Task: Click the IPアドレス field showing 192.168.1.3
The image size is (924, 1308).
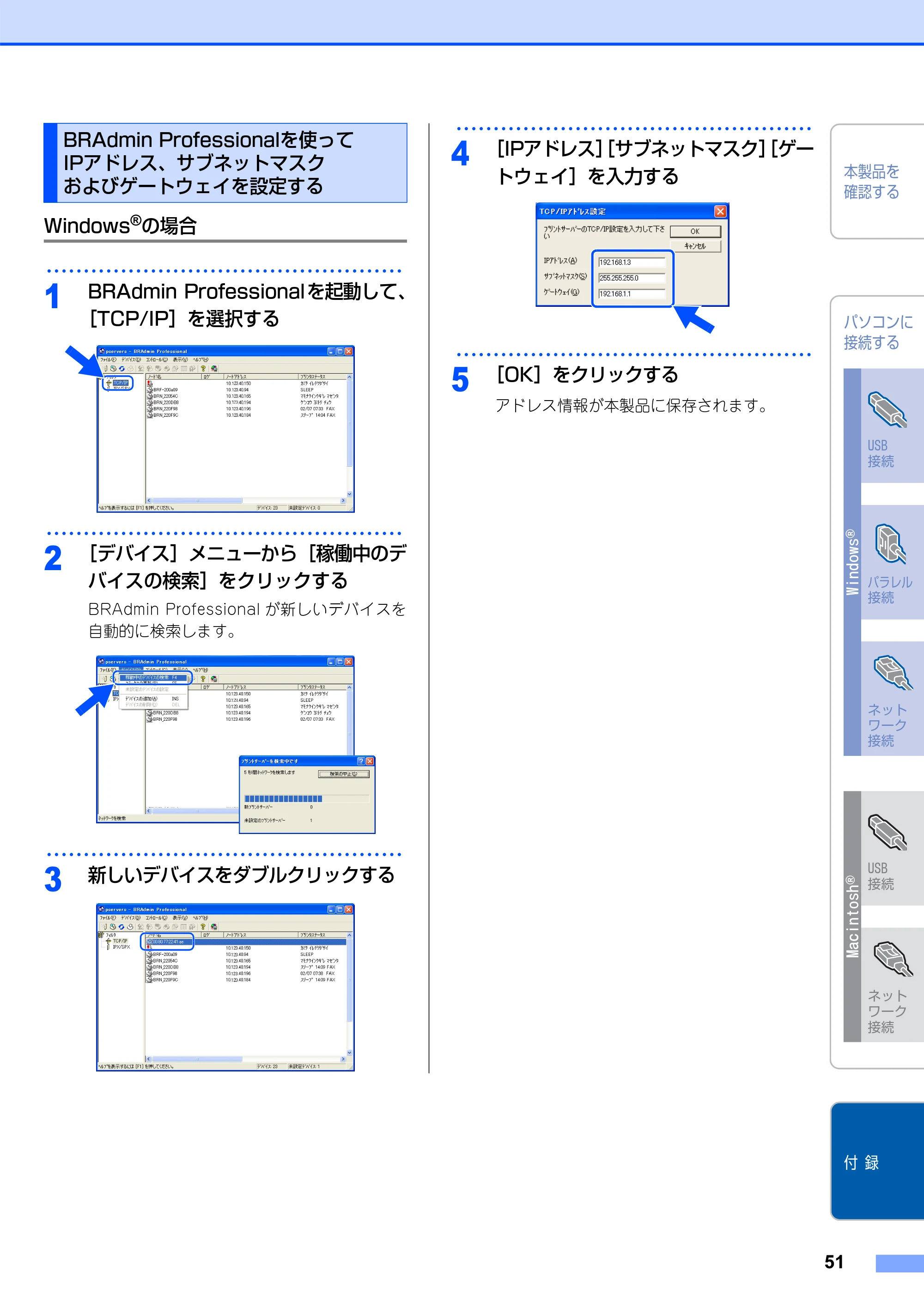Action: click(632, 262)
